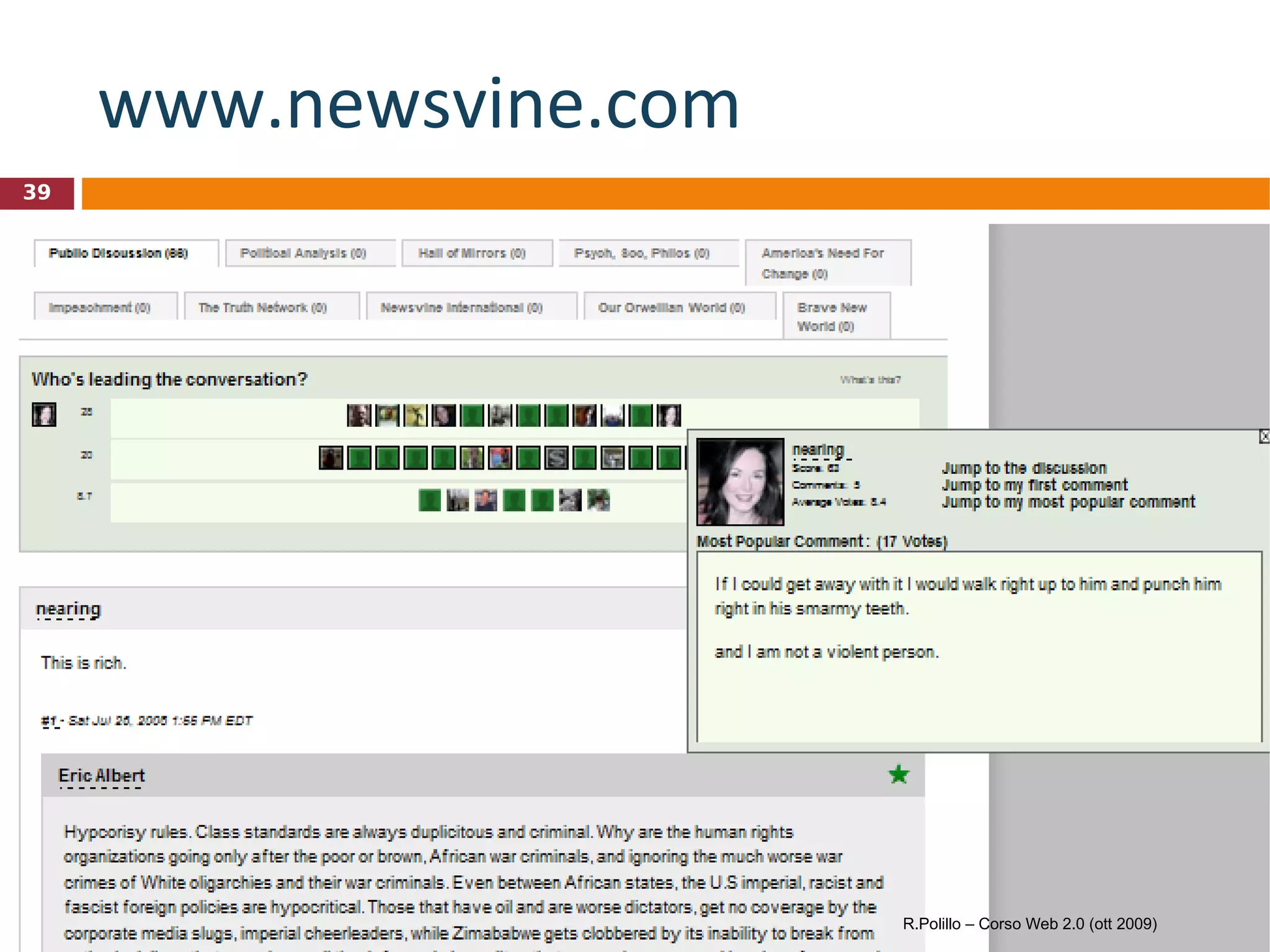The width and height of the screenshot is (1270, 952).
Task: Click the #1 comment permalink
Action: click(50, 721)
